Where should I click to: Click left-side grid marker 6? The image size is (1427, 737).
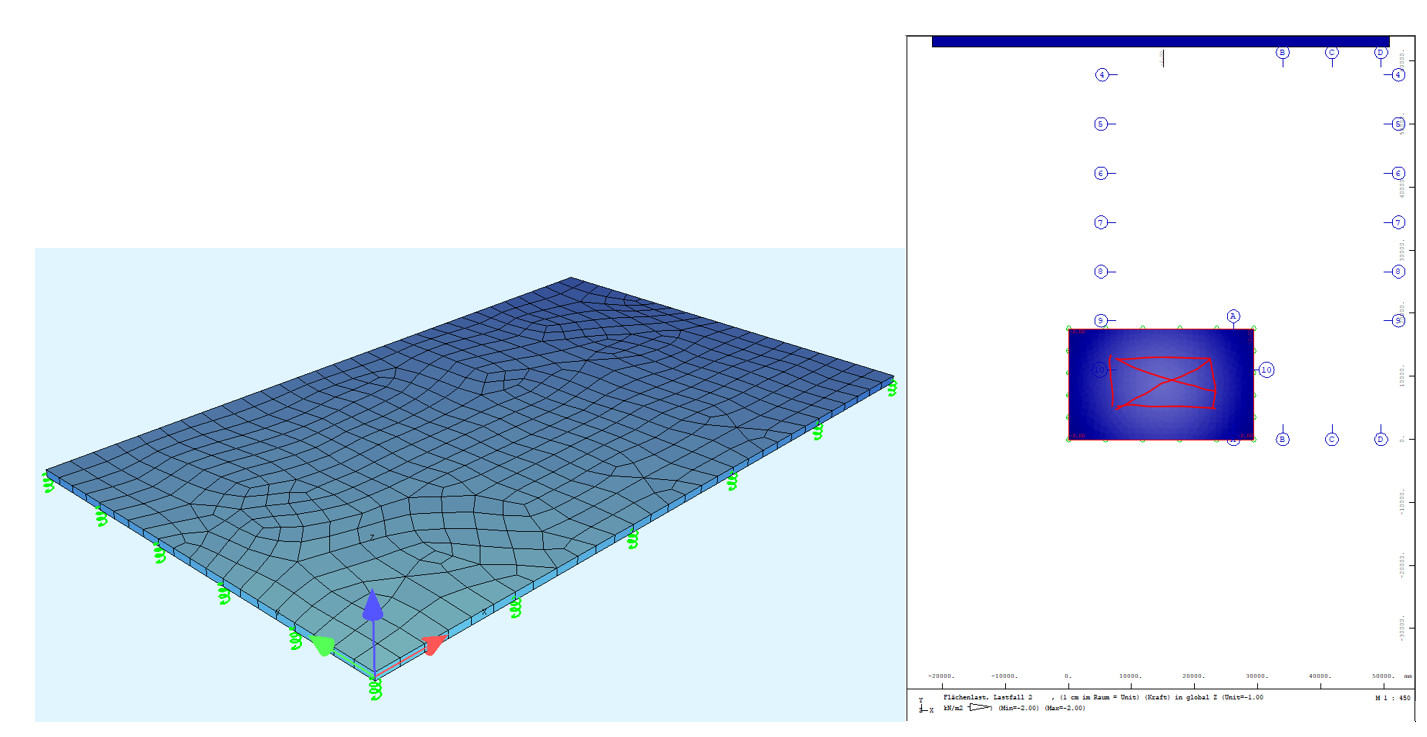(1101, 173)
